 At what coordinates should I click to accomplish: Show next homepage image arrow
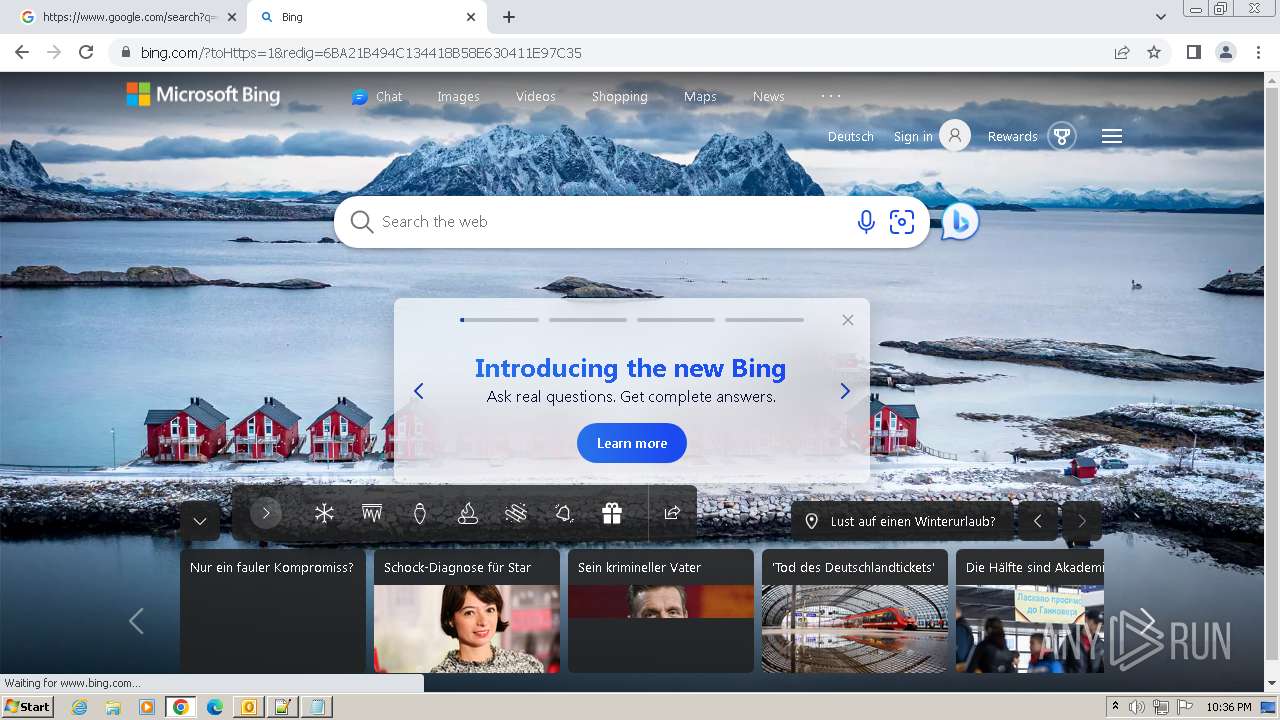[1081, 521]
